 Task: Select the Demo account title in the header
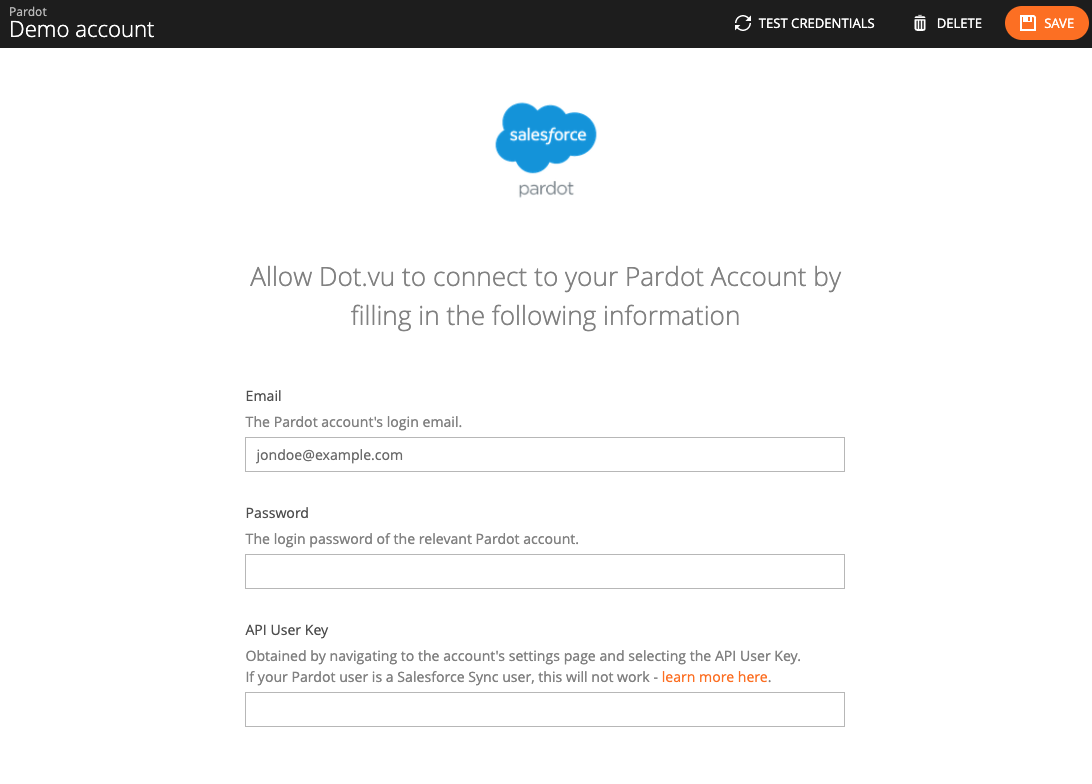point(82,30)
